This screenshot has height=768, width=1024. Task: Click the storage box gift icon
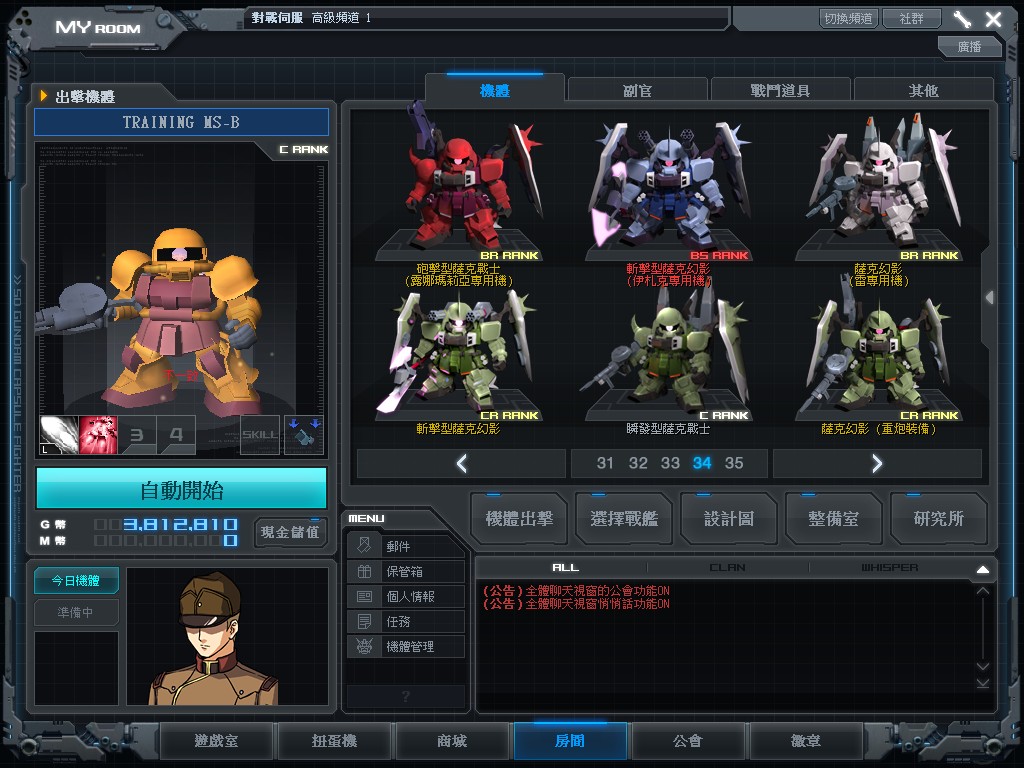pyautogui.click(x=364, y=571)
